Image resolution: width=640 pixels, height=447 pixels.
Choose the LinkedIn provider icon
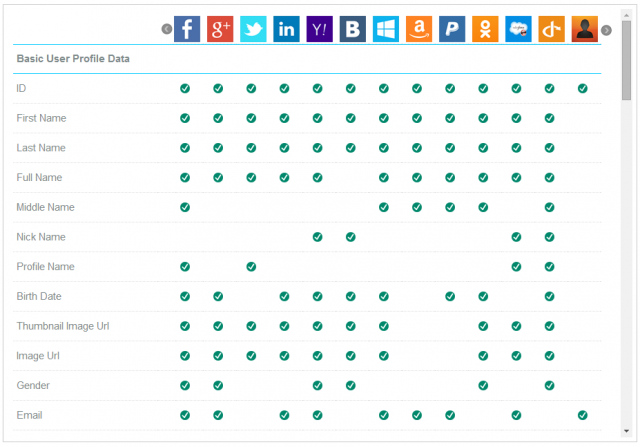pyautogui.click(x=286, y=29)
